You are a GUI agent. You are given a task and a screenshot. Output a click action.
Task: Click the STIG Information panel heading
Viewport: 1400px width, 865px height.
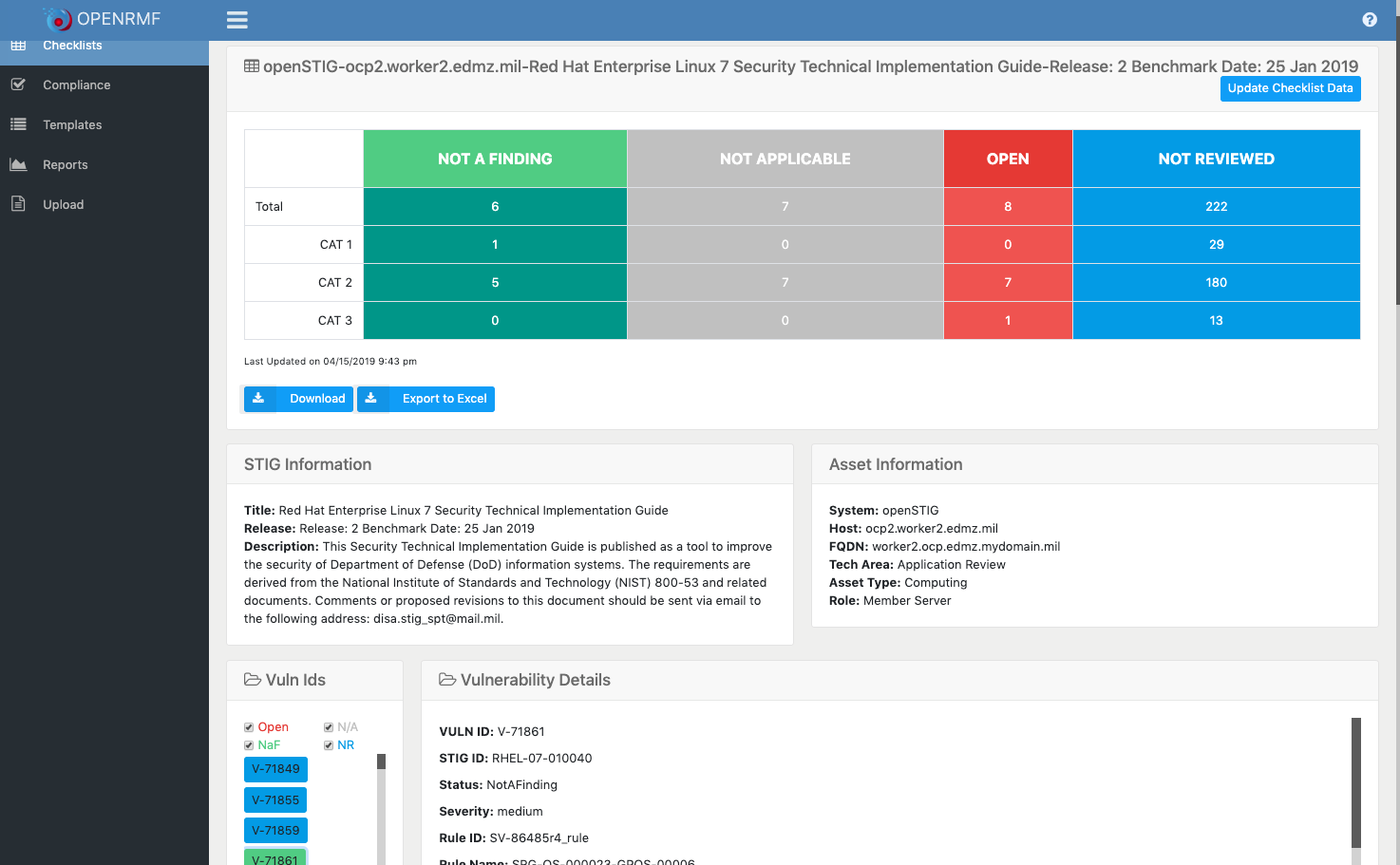[308, 464]
